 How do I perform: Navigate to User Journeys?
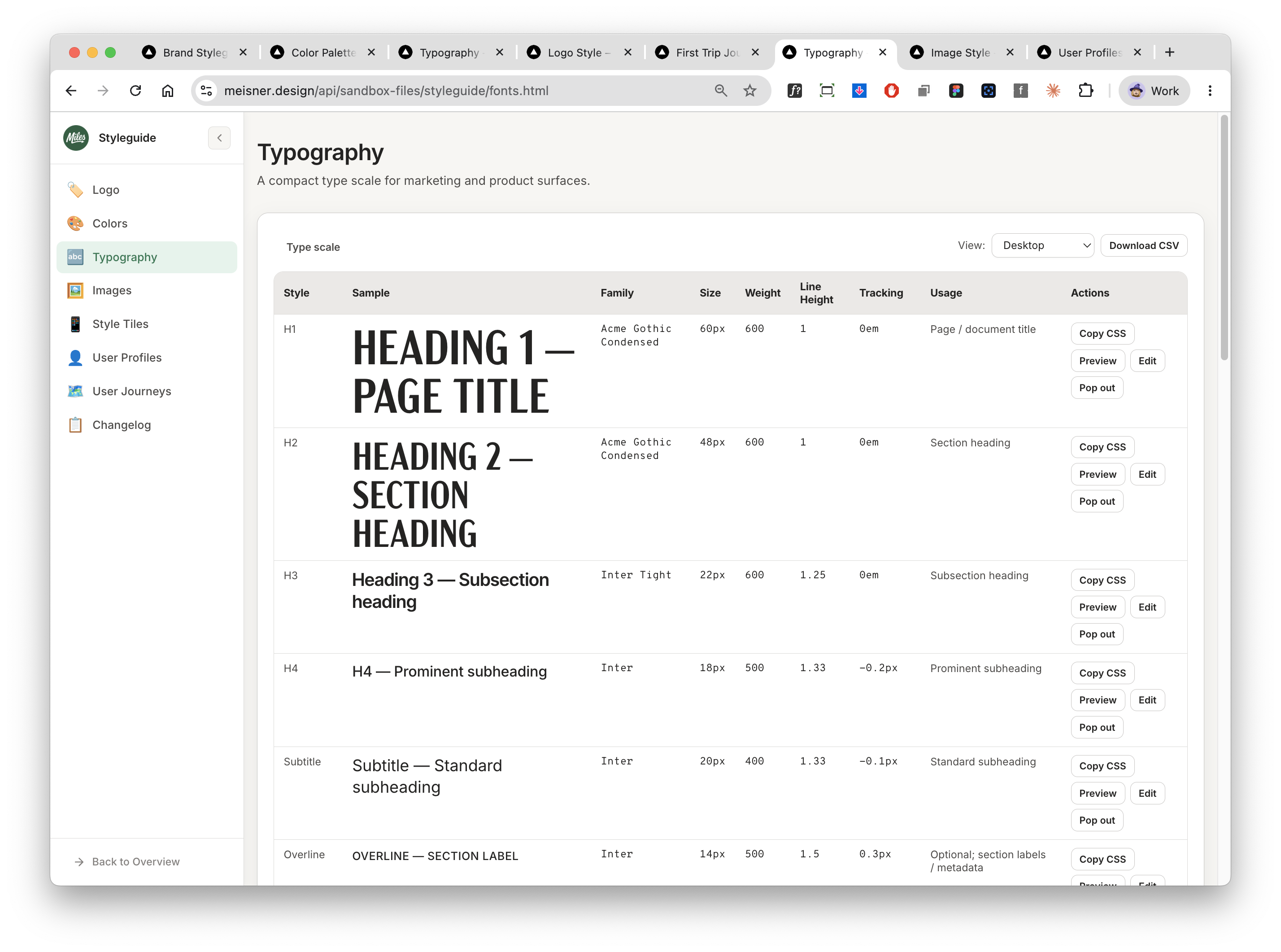click(147, 391)
